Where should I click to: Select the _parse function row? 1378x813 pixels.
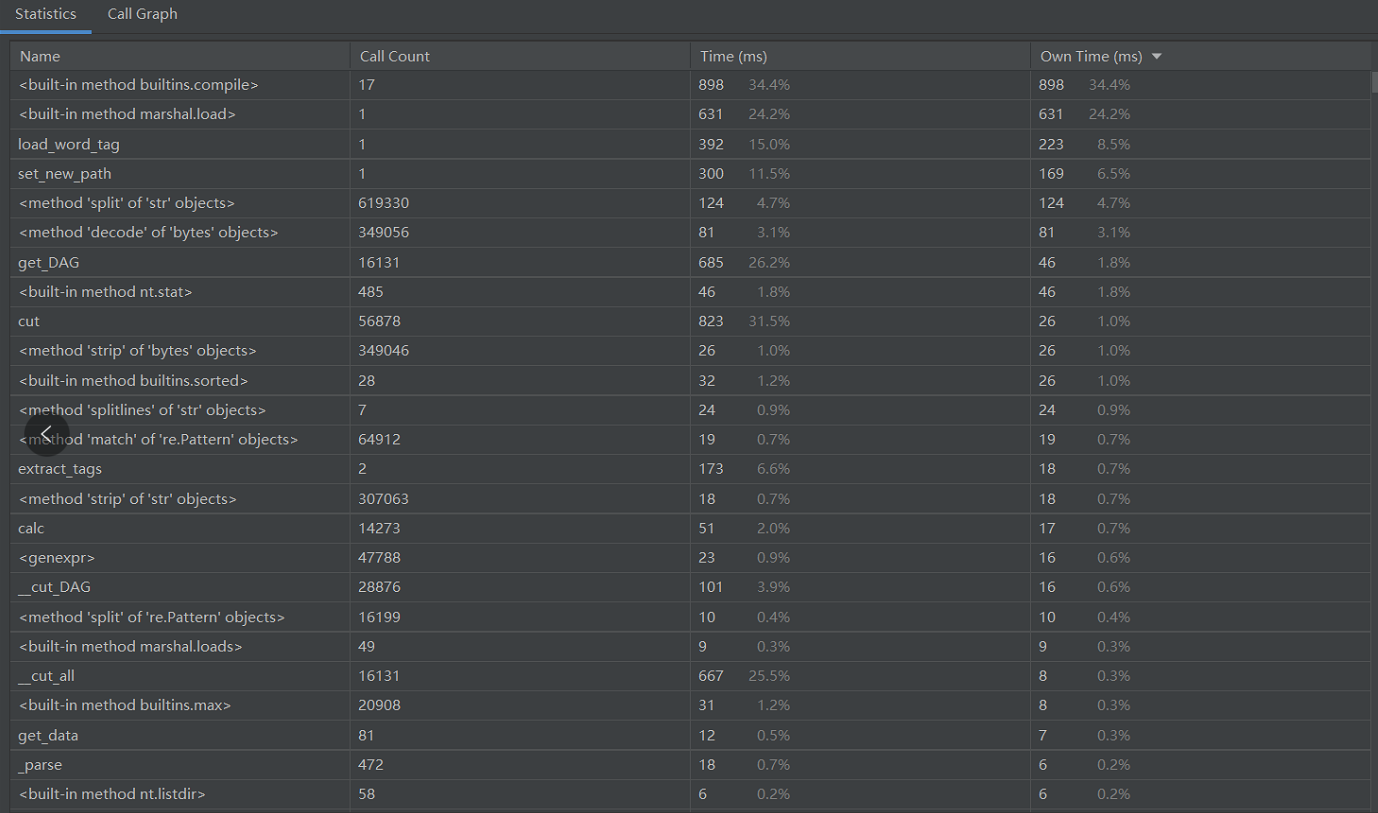tap(40, 765)
